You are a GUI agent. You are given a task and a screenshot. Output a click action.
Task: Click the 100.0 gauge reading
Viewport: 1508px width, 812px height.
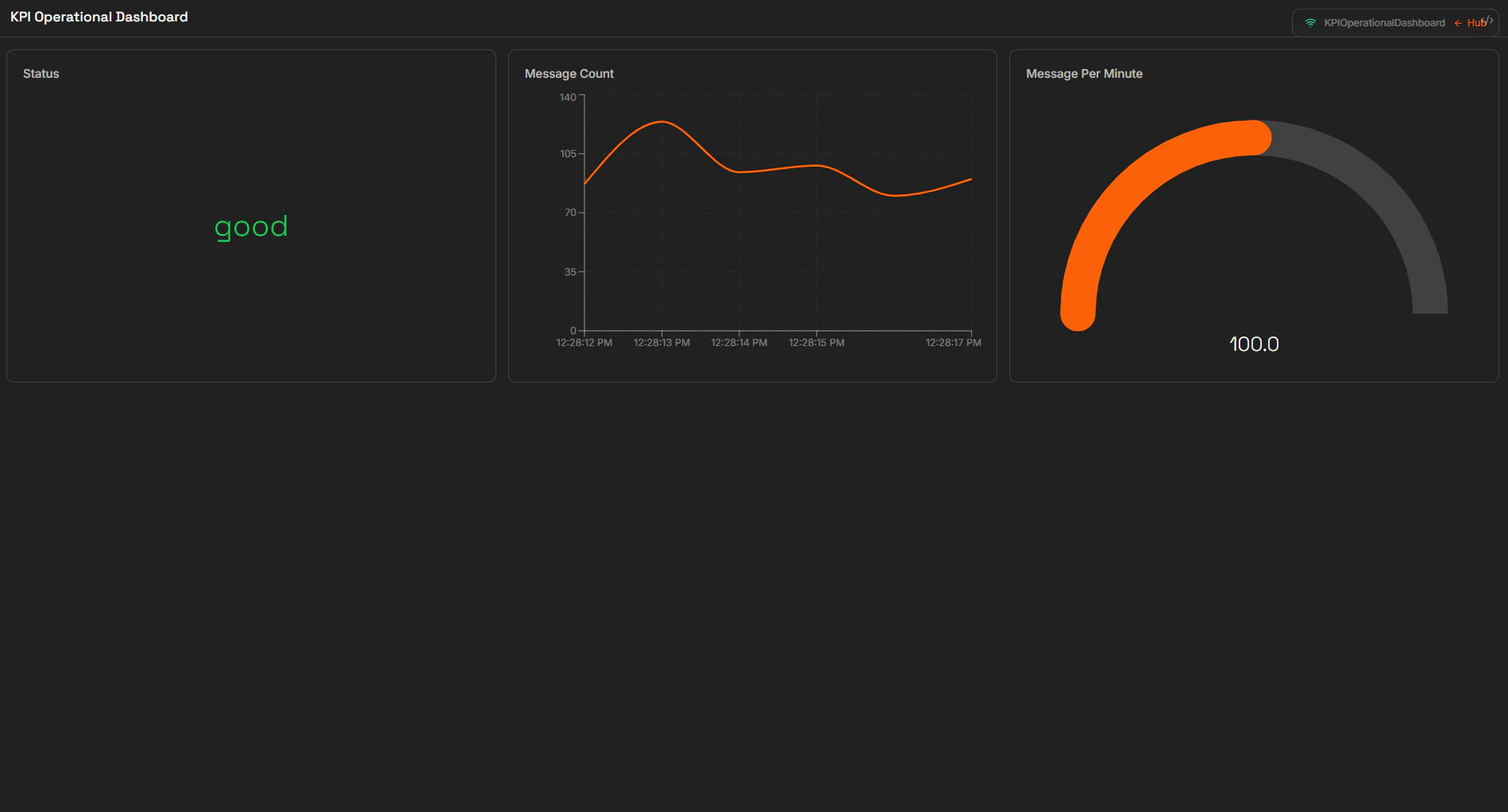1254,344
